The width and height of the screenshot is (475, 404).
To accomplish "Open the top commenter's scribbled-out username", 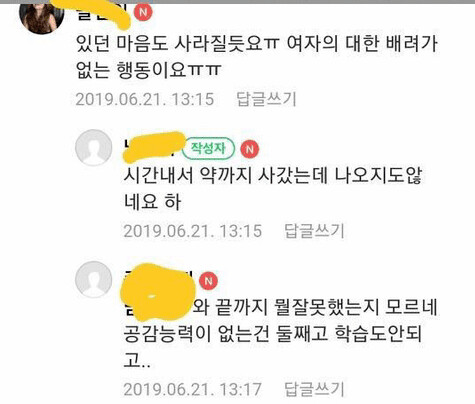I will (x=103, y=13).
